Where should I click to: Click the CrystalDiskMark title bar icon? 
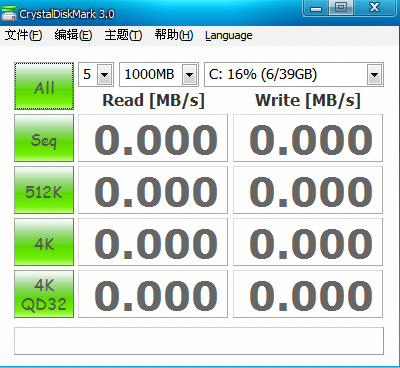tap(8, 13)
